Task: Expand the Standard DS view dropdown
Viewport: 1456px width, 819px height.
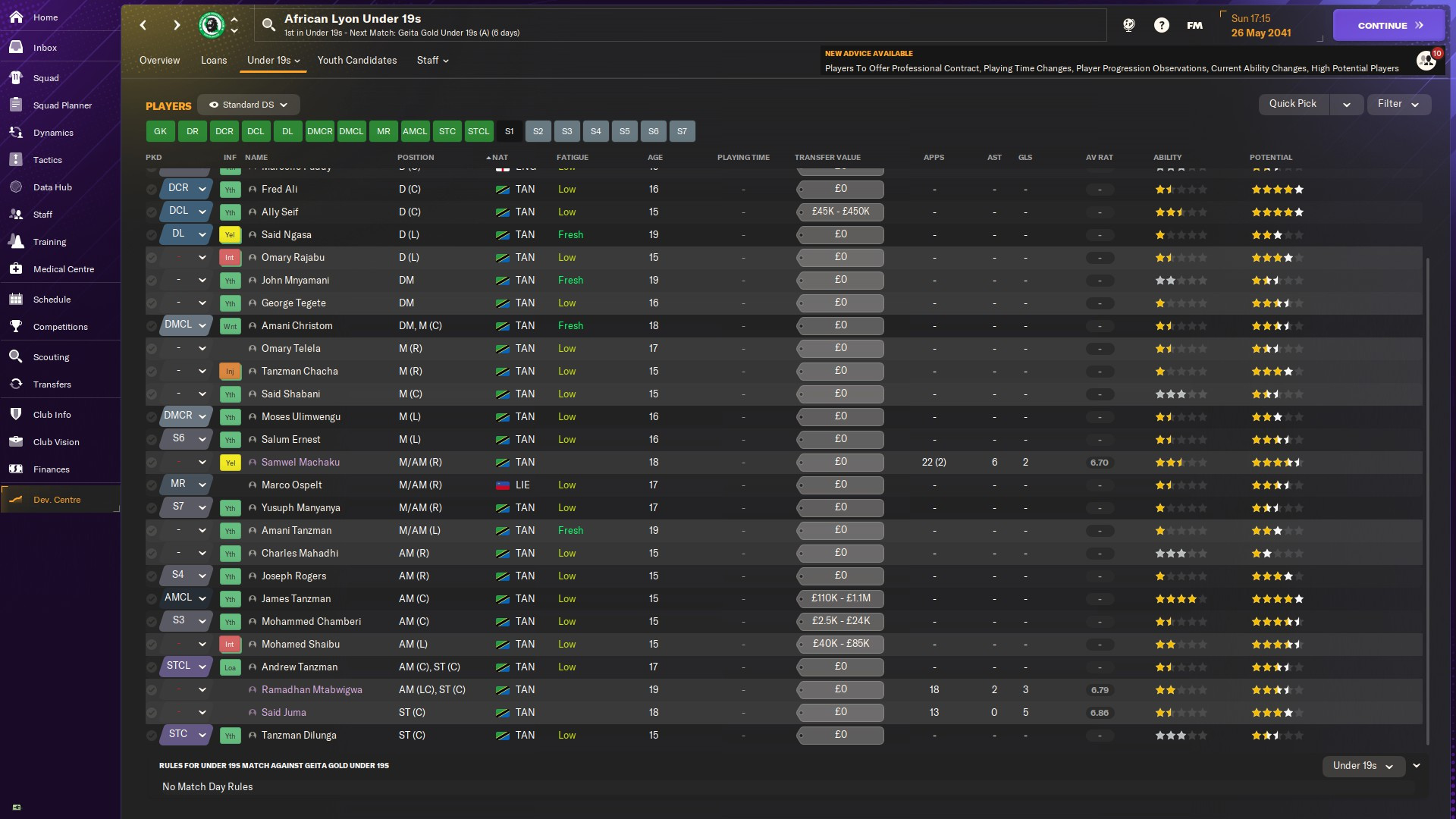Action: pos(249,105)
